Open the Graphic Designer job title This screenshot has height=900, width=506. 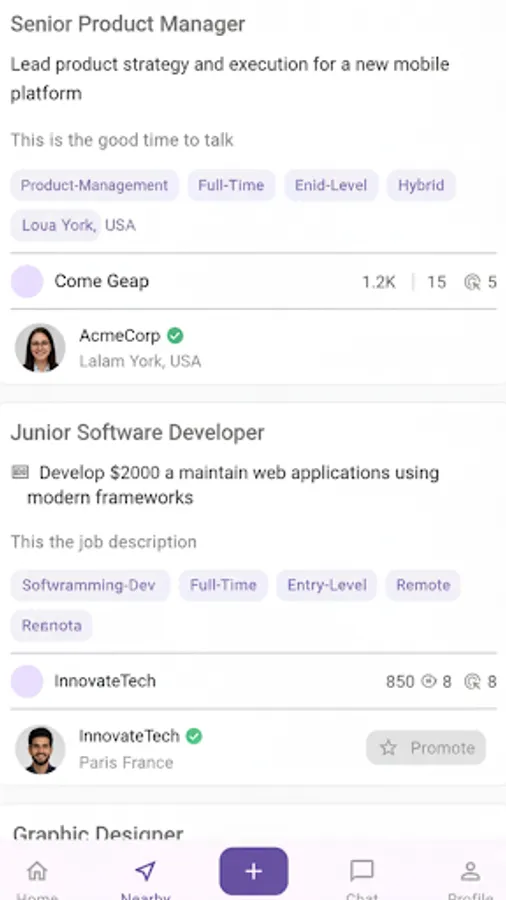click(98, 833)
